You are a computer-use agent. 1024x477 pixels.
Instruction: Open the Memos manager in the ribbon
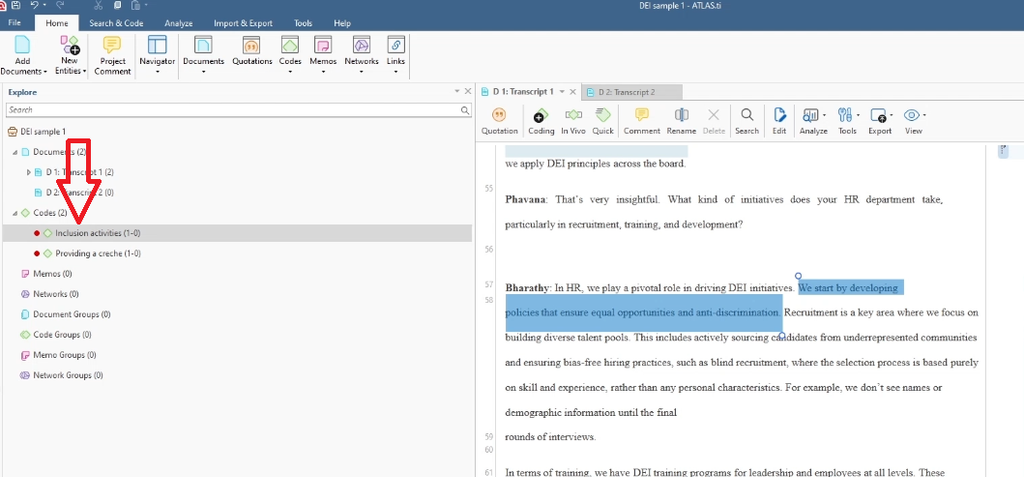(x=323, y=55)
